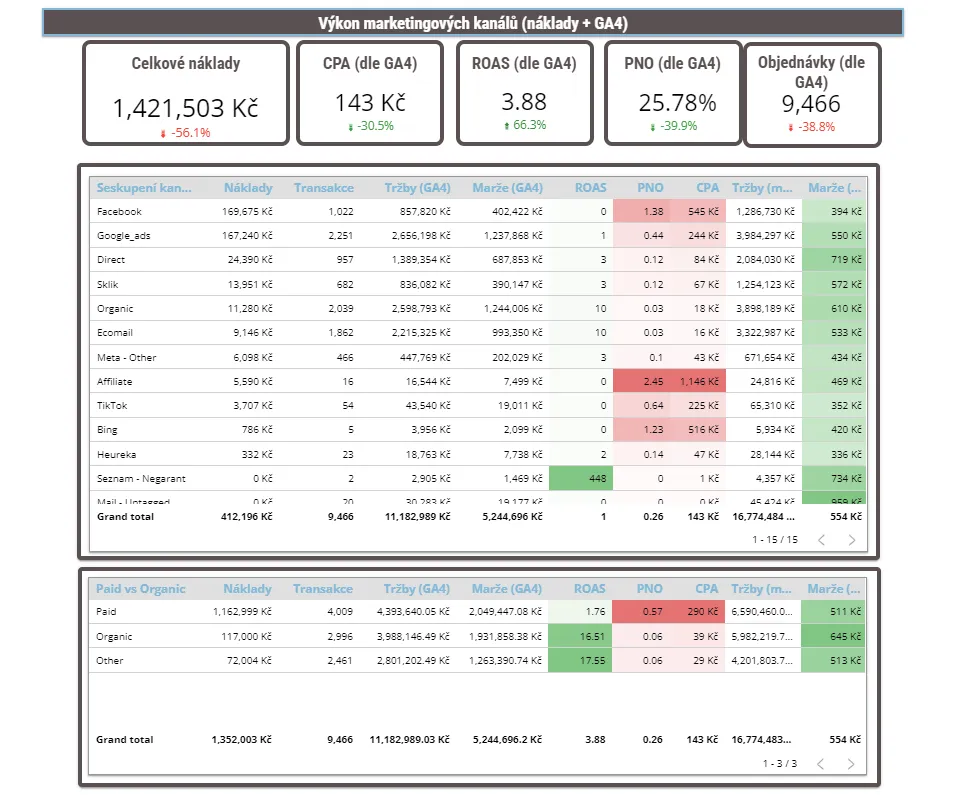This screenshot has width=964, height=795.
Task: Click the TikTok row label
Action: (x=112, y=405)
